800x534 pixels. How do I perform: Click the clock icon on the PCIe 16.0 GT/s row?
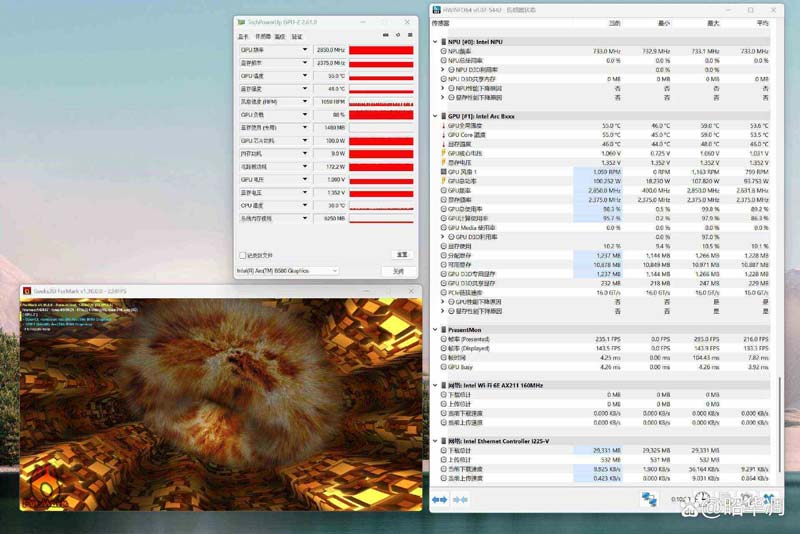click(x=443, y=293)
